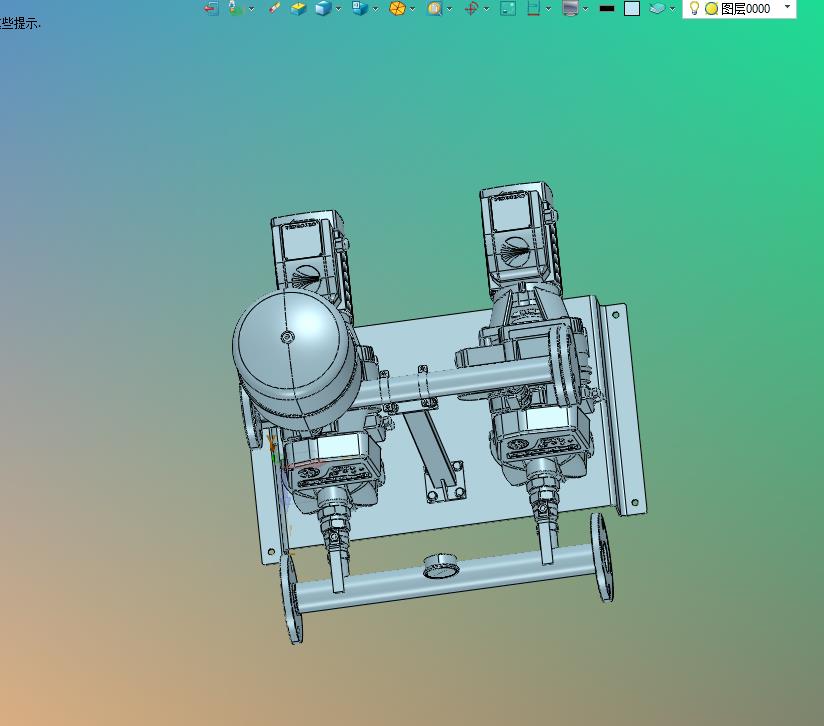The image size is (824, 726).
Task: Click the orange wireframe sphere icon
Action: 397,8
